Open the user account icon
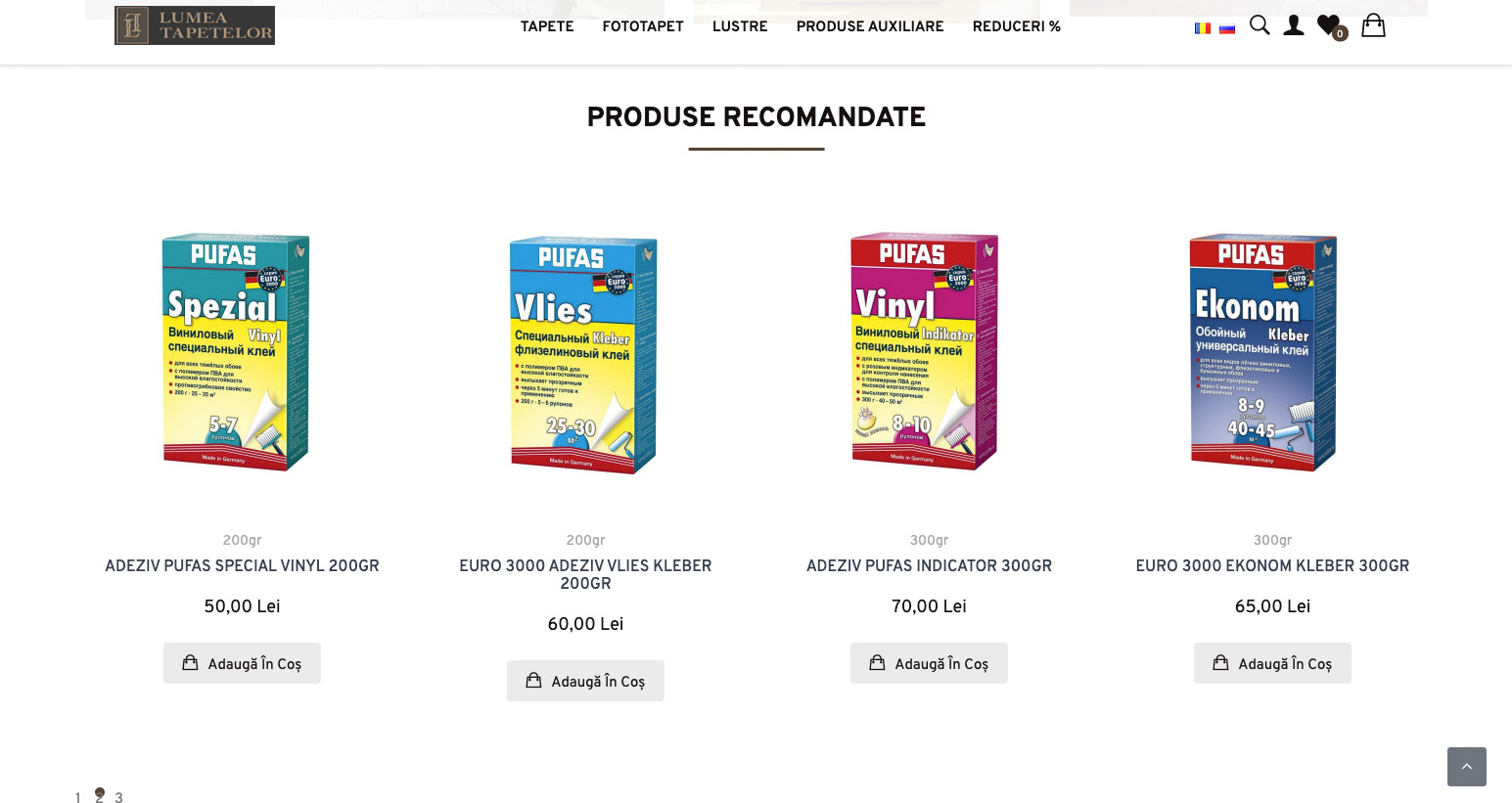 1294,25
